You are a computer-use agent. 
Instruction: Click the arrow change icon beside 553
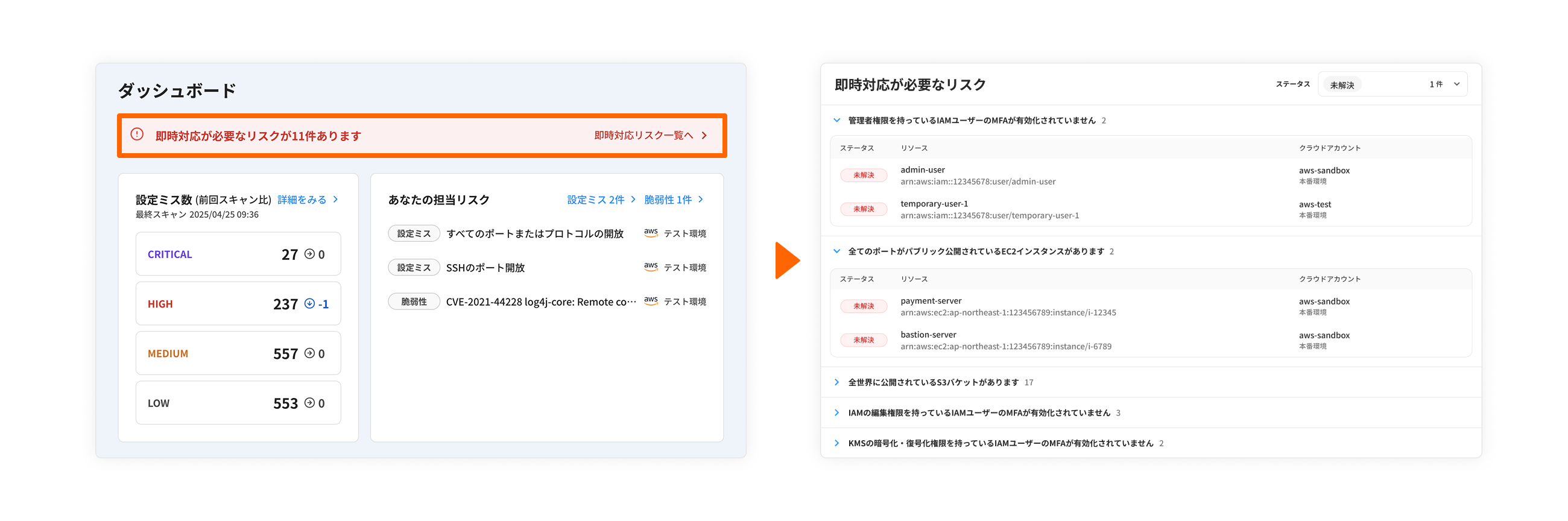point(309,402)
